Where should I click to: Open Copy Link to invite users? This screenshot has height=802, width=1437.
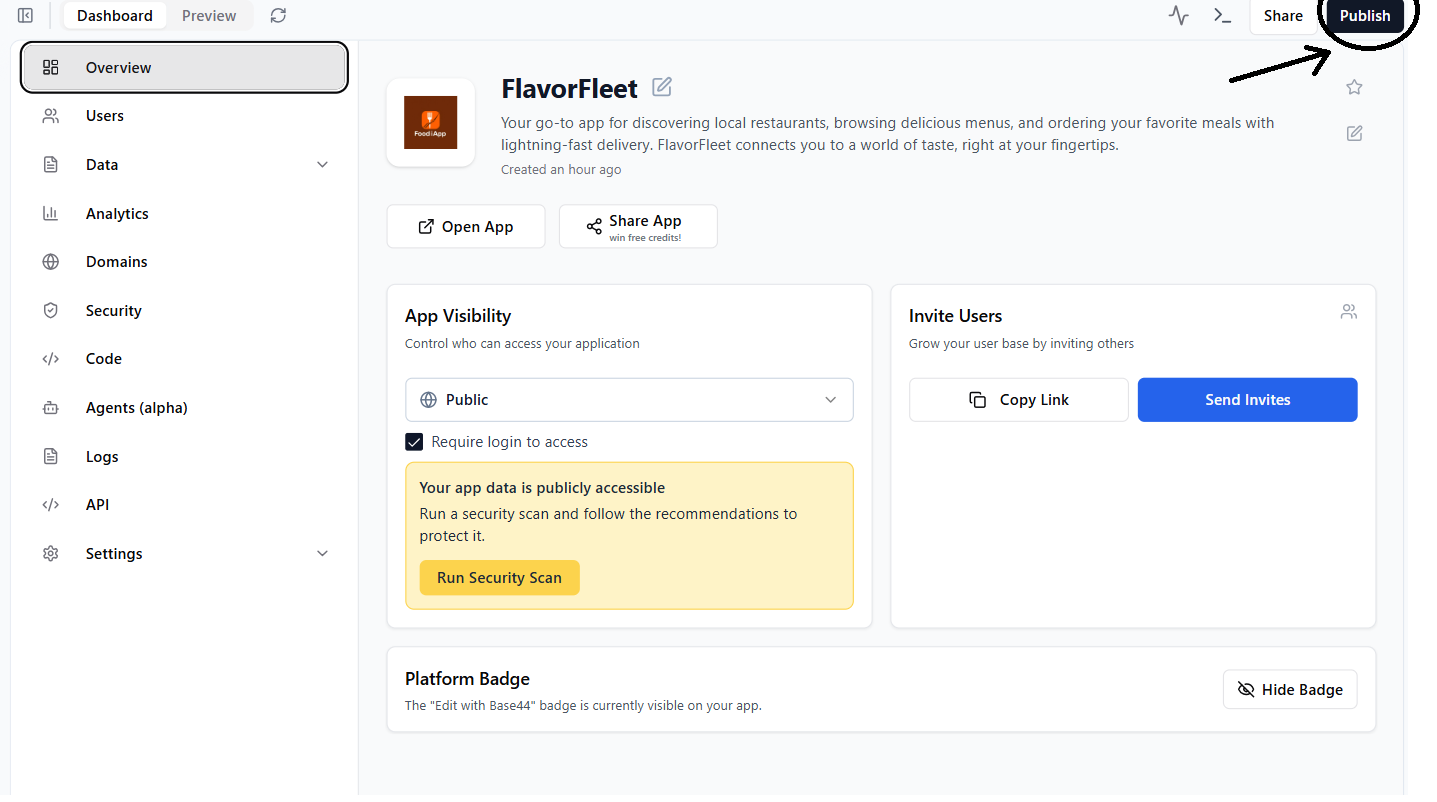pos(1018,399)
